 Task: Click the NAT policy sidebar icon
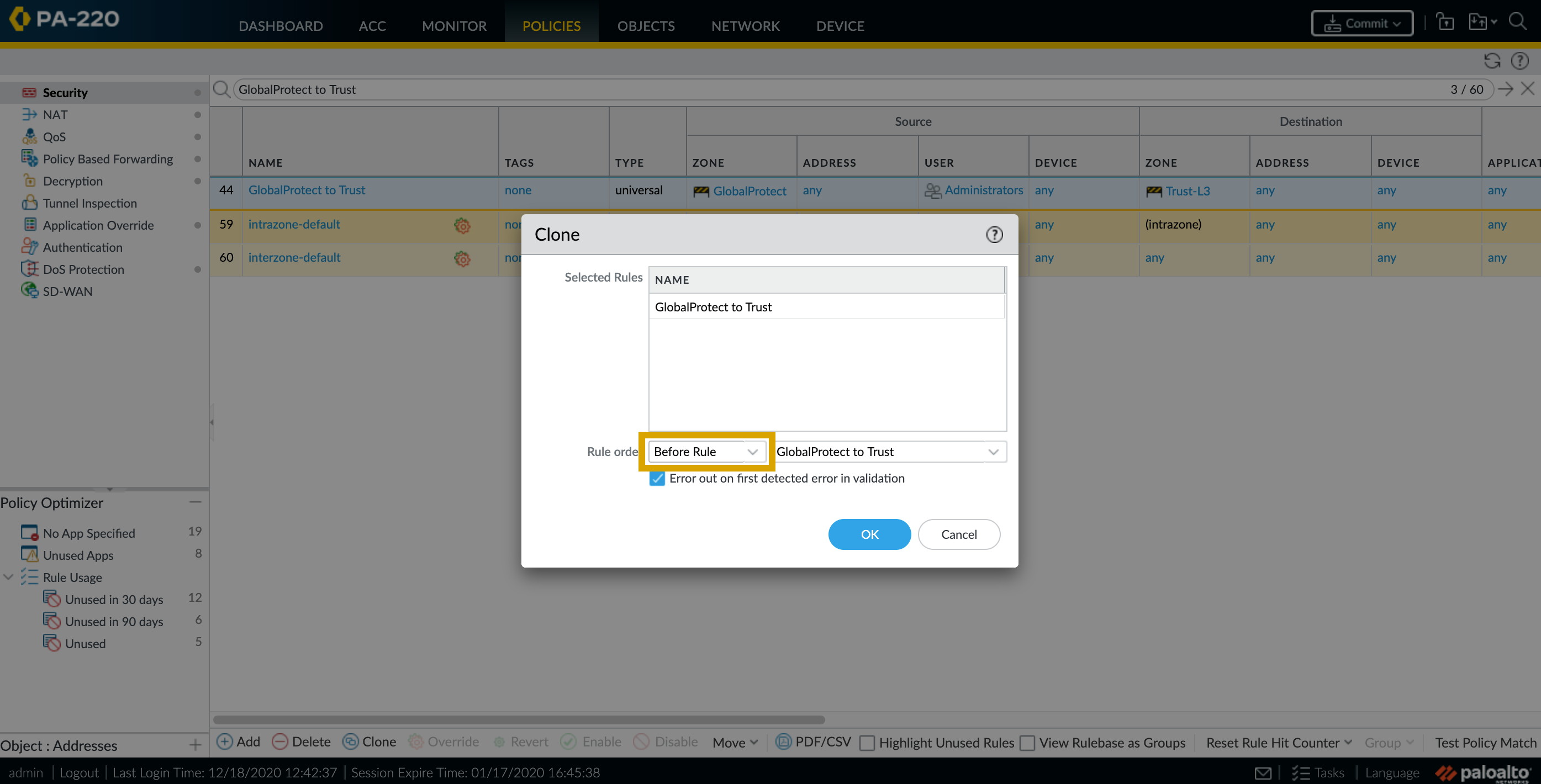(x=29, y=114)
